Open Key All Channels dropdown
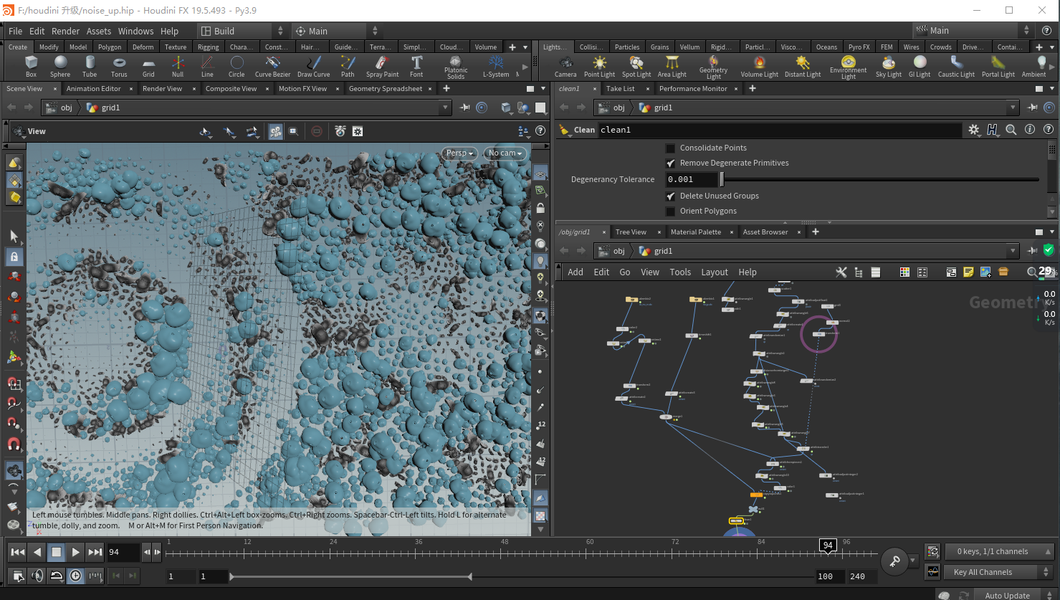1060x600 pixels. (999, 572)
